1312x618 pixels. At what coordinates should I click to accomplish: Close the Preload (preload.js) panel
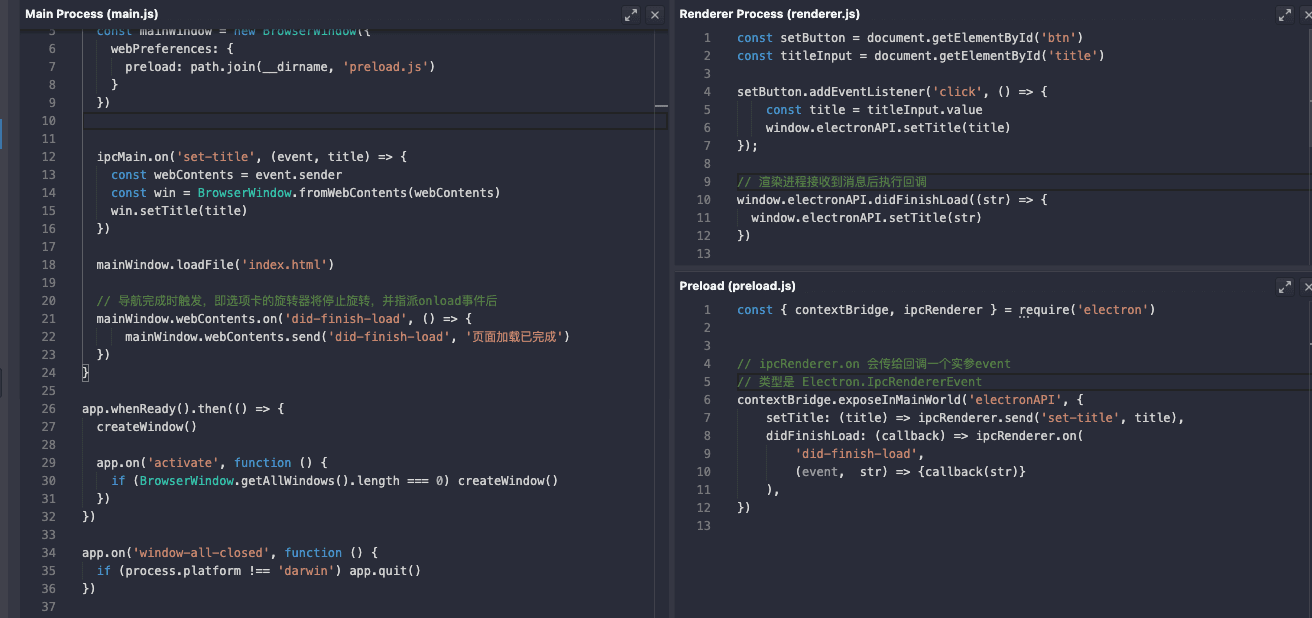tap(1307, 286)
